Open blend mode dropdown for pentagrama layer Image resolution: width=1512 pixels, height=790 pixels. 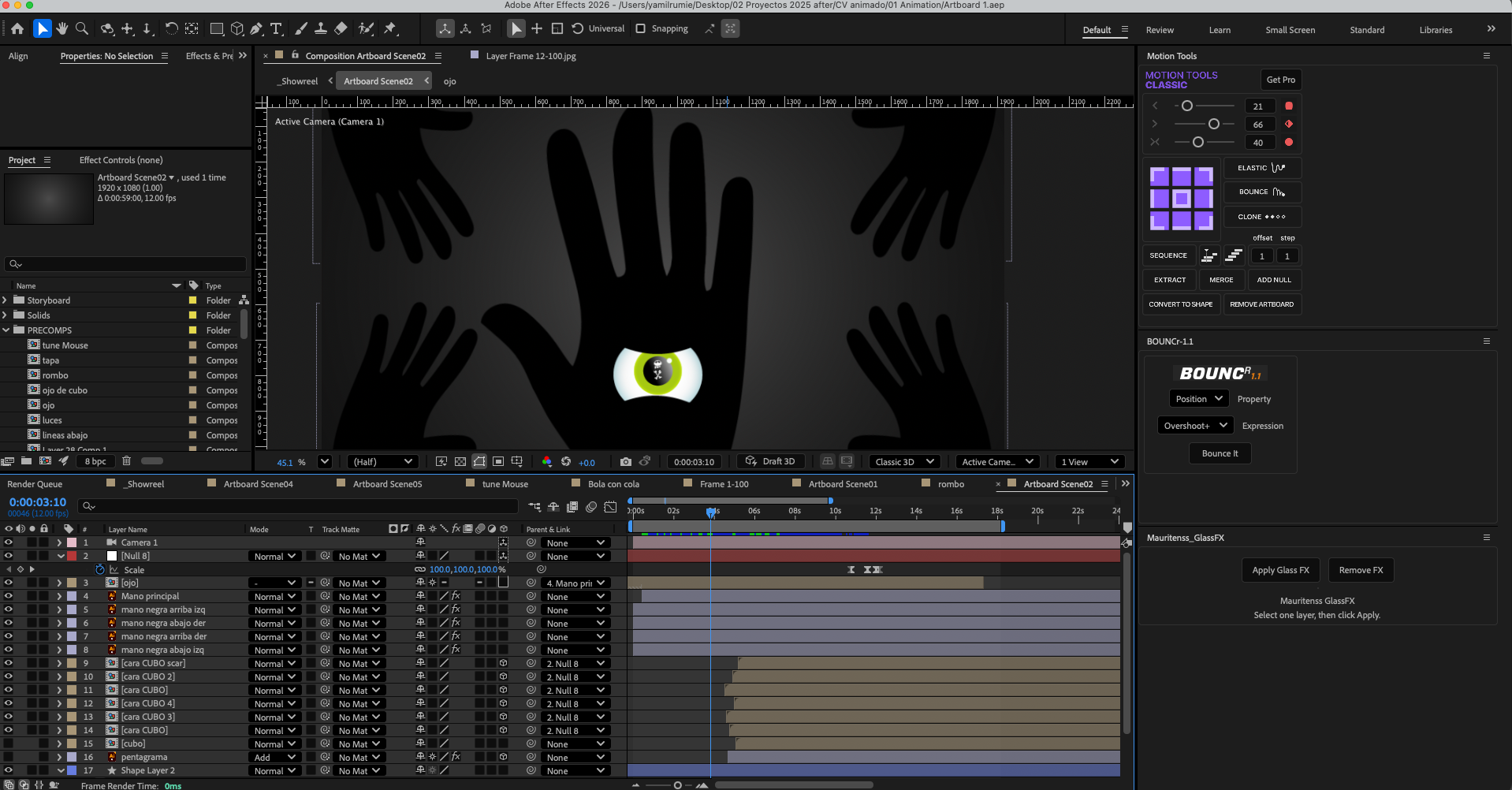coord(274,758)
